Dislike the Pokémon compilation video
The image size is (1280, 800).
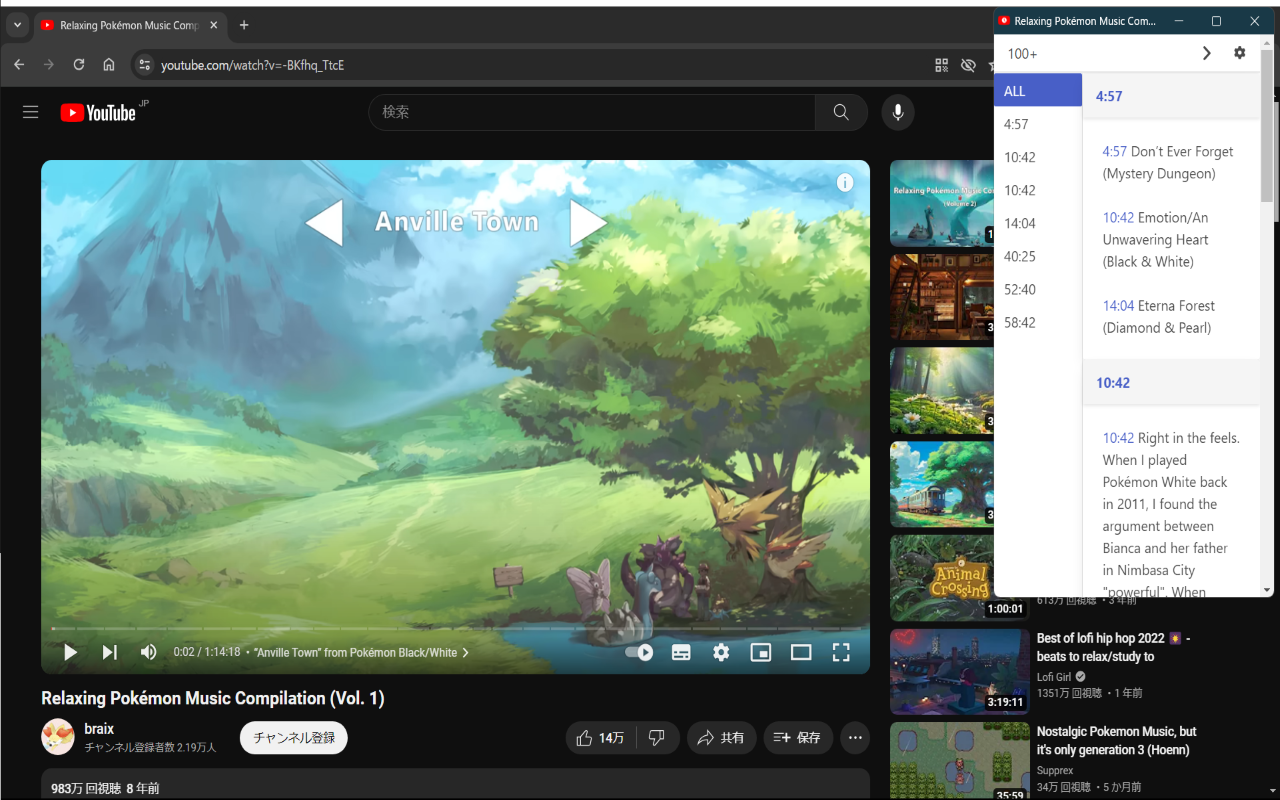(657, 737)
